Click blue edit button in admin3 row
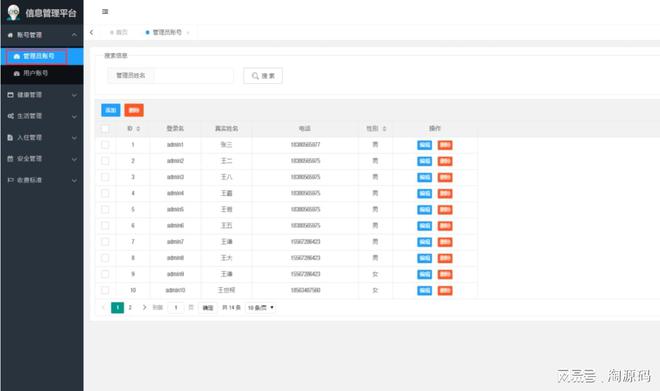The width and height of the screenshot is (660, 391). [424, 178]
